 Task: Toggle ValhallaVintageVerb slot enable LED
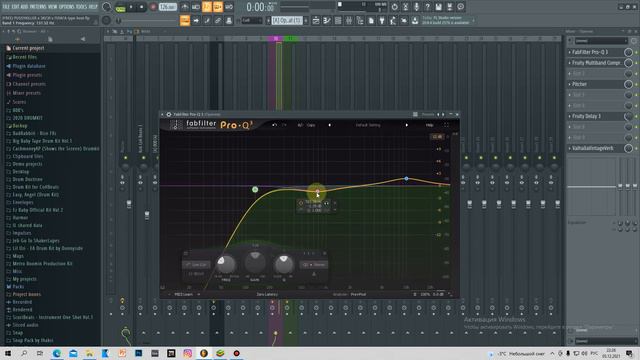[636, 148]
